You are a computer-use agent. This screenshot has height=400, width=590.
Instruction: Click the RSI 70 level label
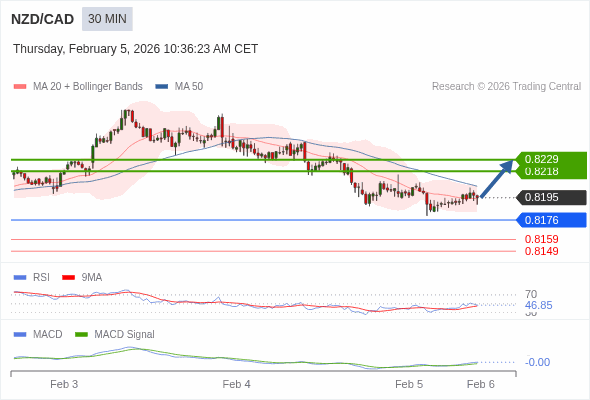pyautogui.click(x=531, y=294)
